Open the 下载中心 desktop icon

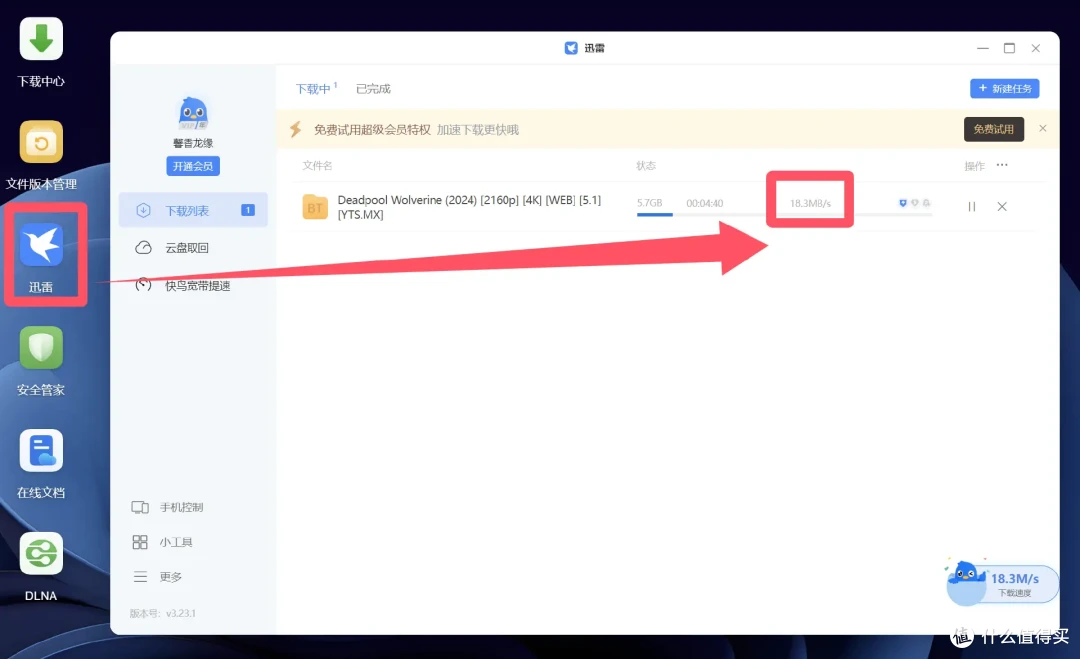[41, 39]
